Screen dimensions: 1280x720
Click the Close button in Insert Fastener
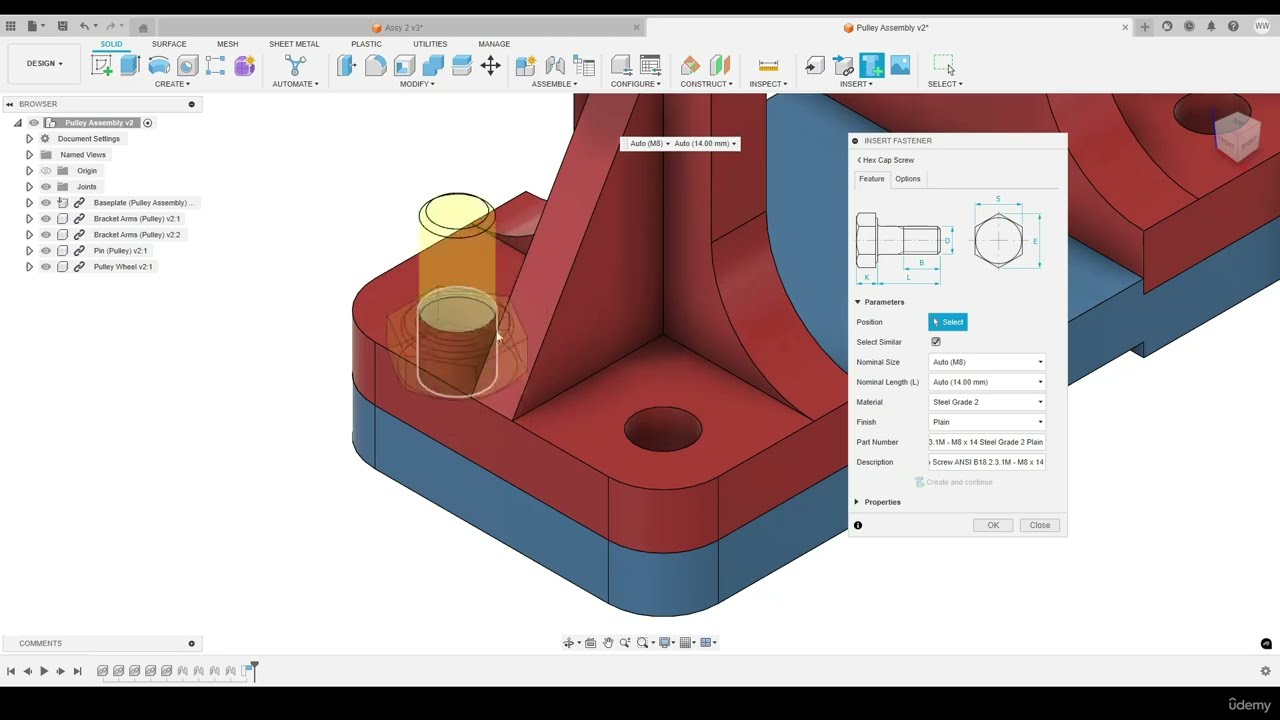[x=1040, y=525]
